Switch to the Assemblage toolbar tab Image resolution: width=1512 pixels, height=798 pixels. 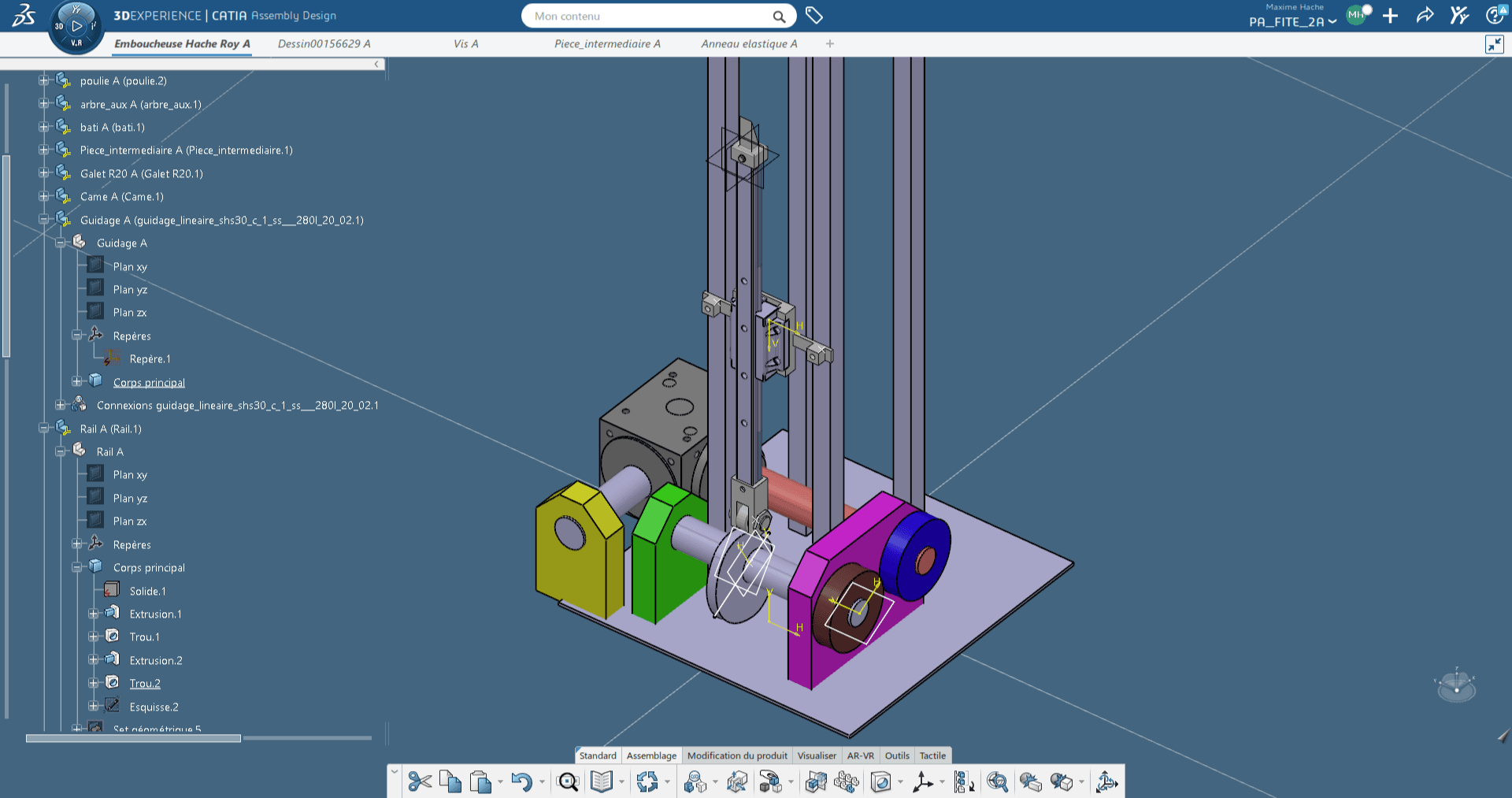651,755
